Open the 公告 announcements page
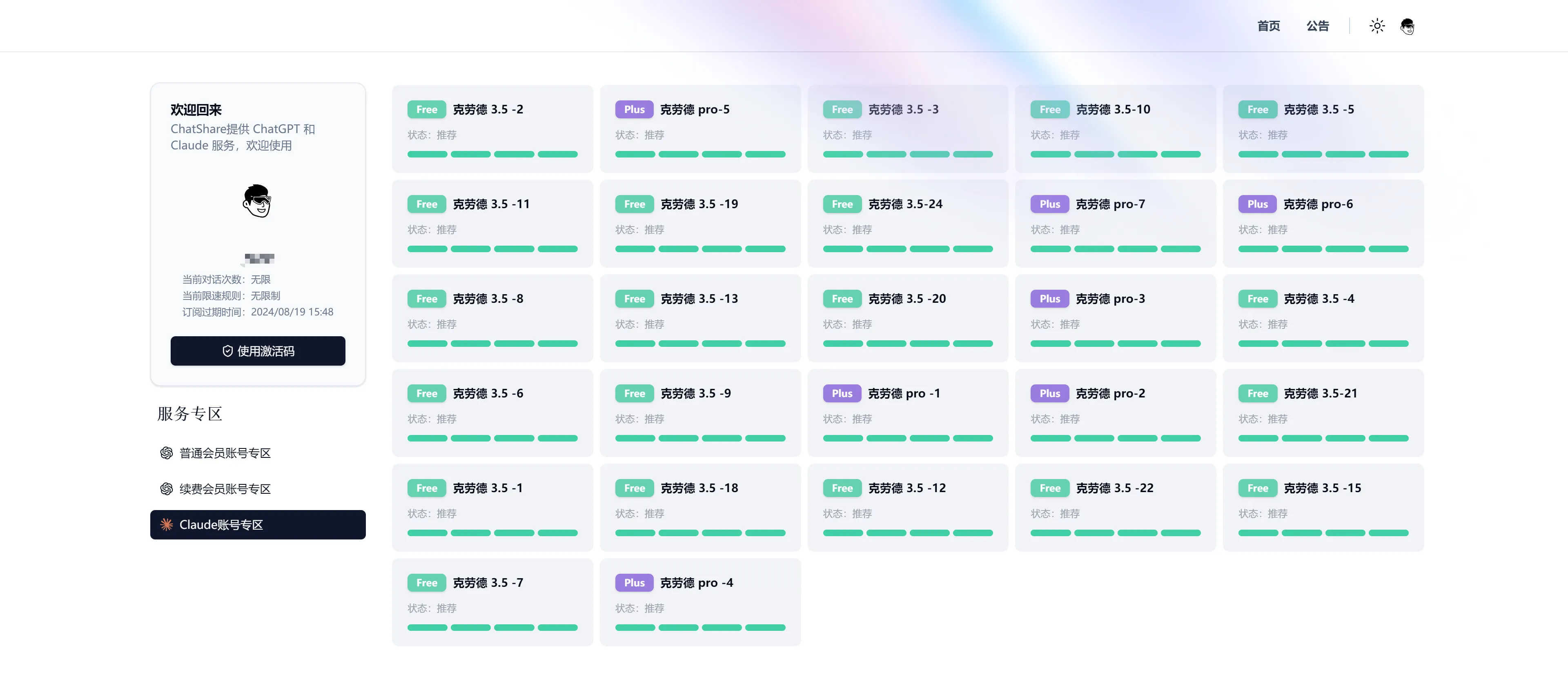Image resolution: width=1568 pixels, height=679 pixels. 1317,26
